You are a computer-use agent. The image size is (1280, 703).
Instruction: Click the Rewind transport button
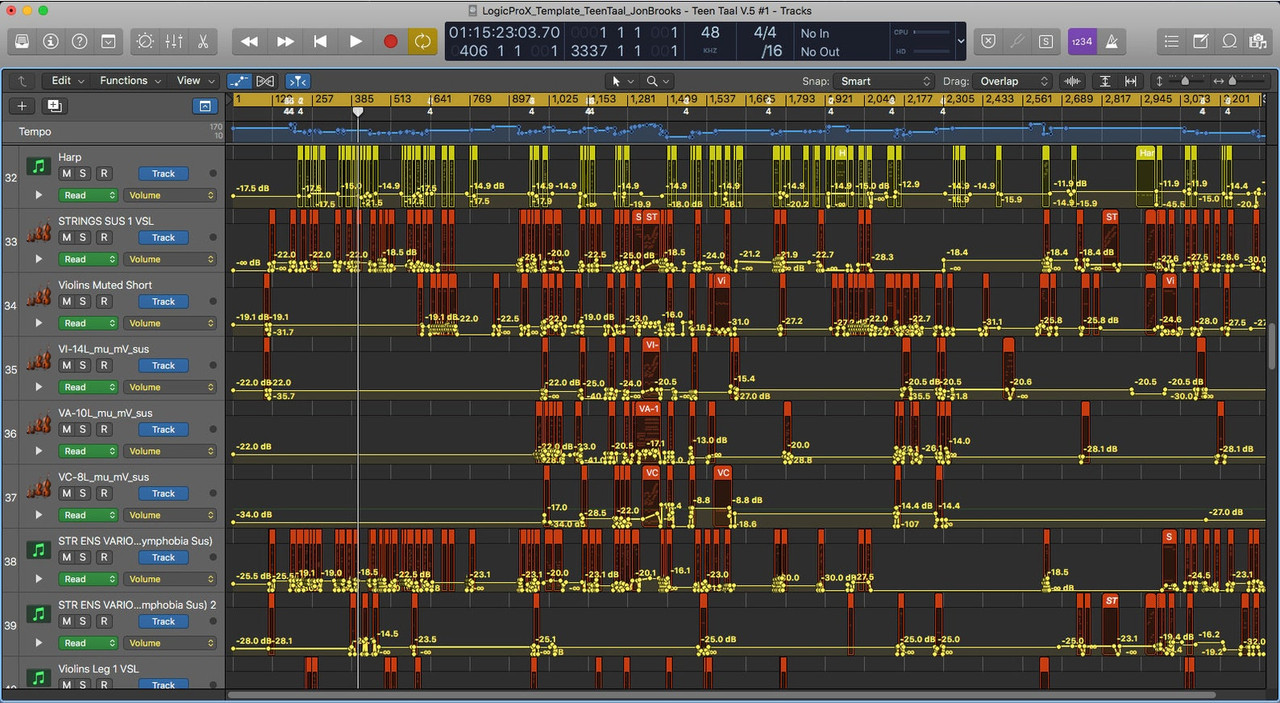click(x=250, y=41)
